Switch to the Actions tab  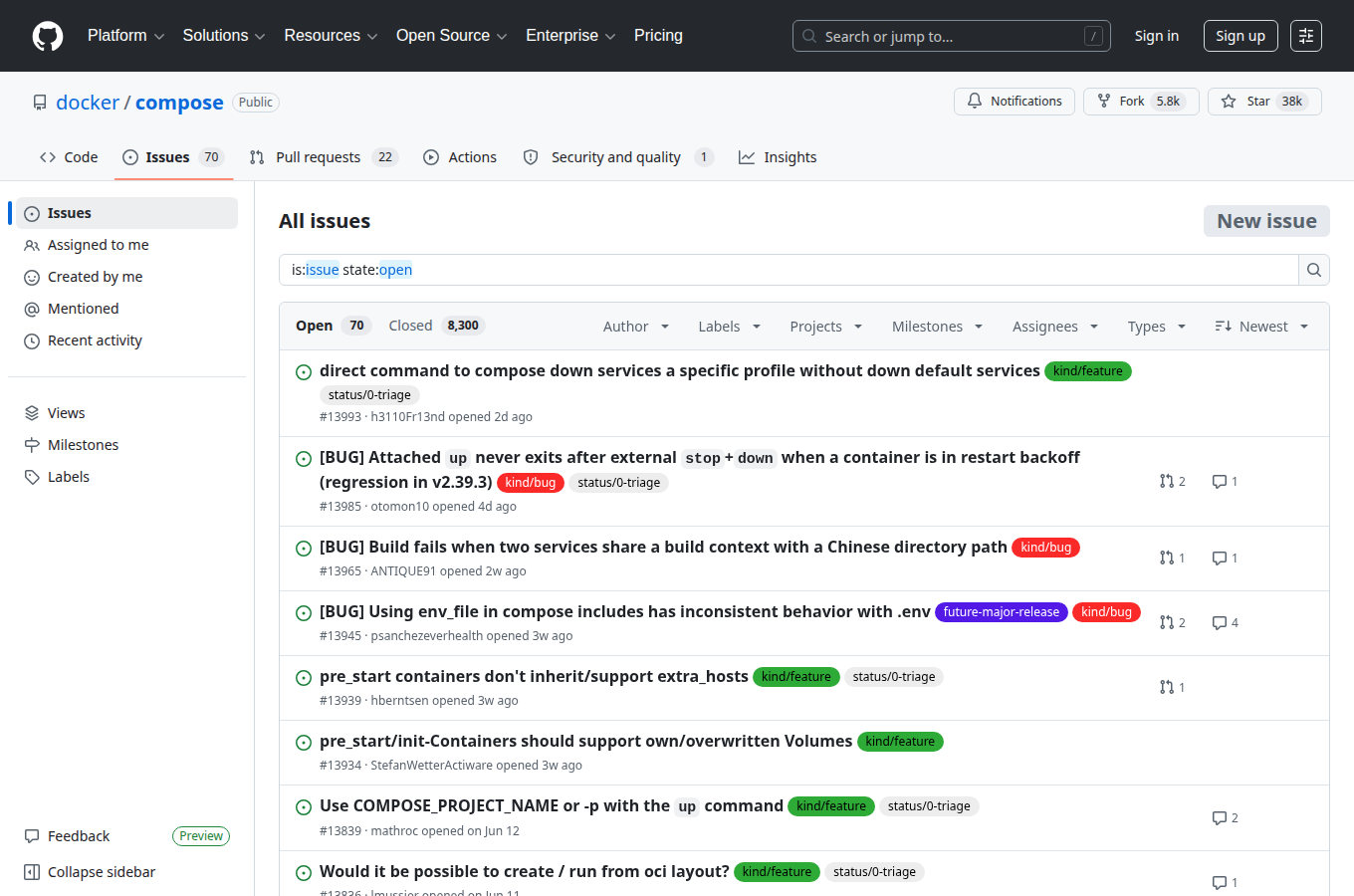460,157
